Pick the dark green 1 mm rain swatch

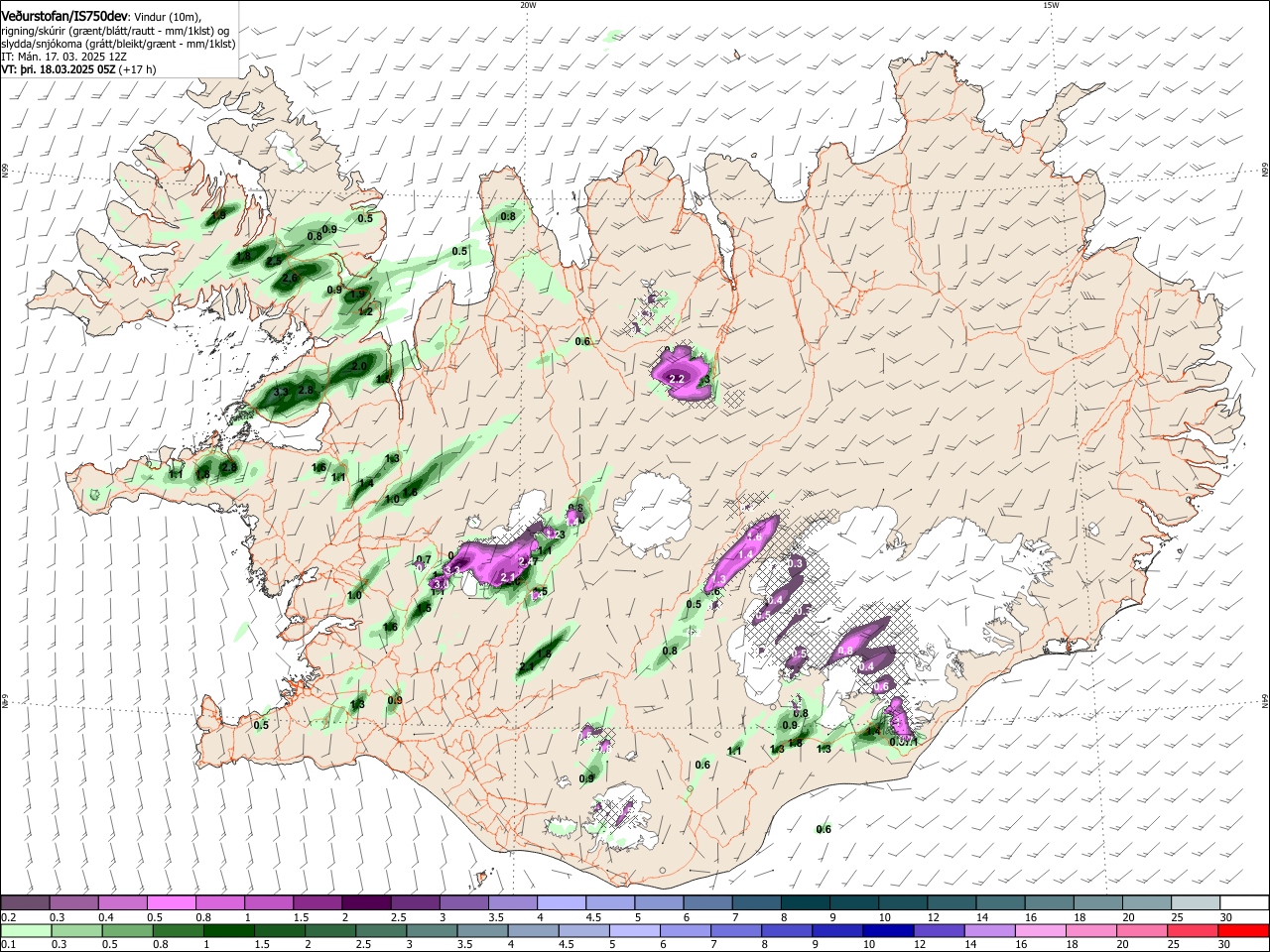228,930
